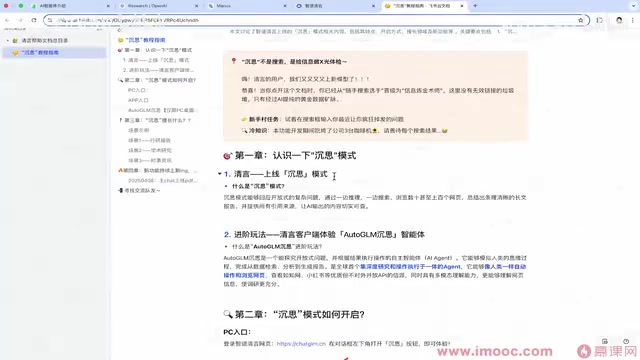Click the bottom-right help circle icon
This screenshot has width=640, height=360.
[x=626, y=341]
